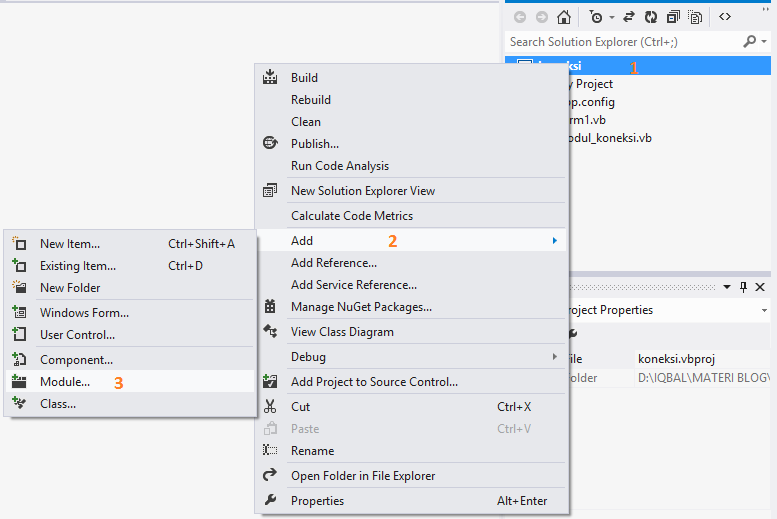Click the Search Solution Explorer field
777x519 pixels.
click(622, 42)
